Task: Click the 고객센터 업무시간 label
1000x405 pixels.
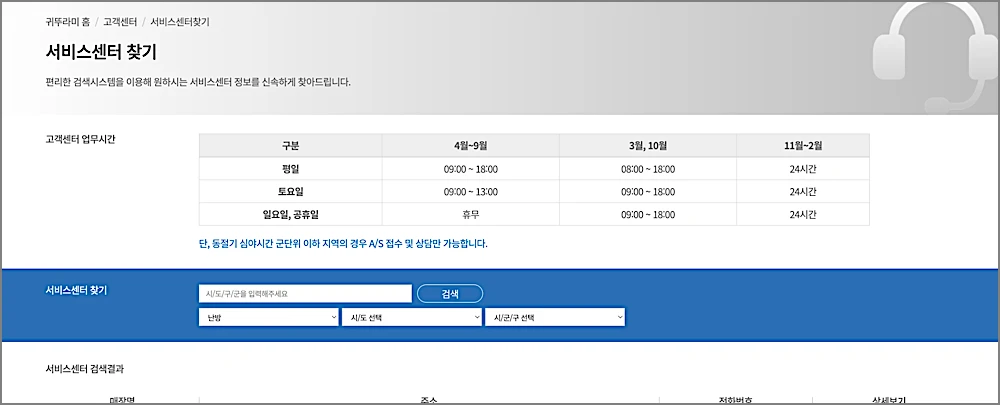Action: click(80, 140)
